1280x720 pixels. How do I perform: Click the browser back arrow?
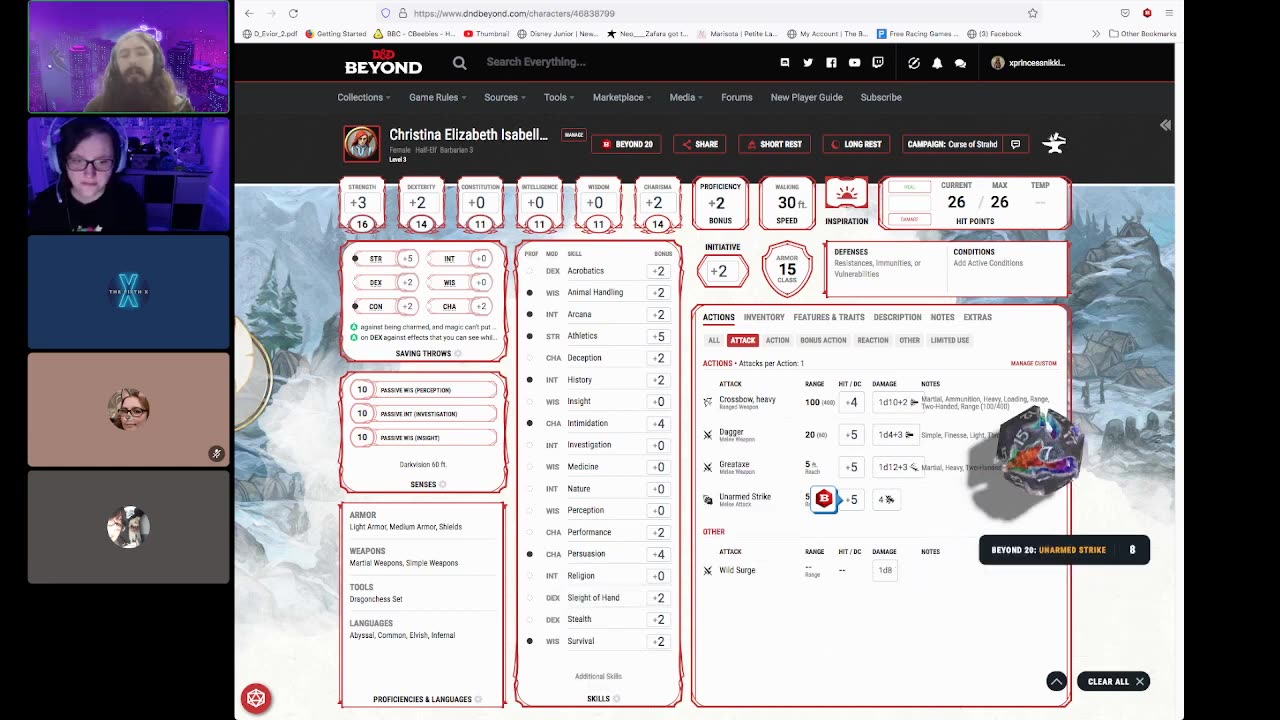(x=249, y=13)
